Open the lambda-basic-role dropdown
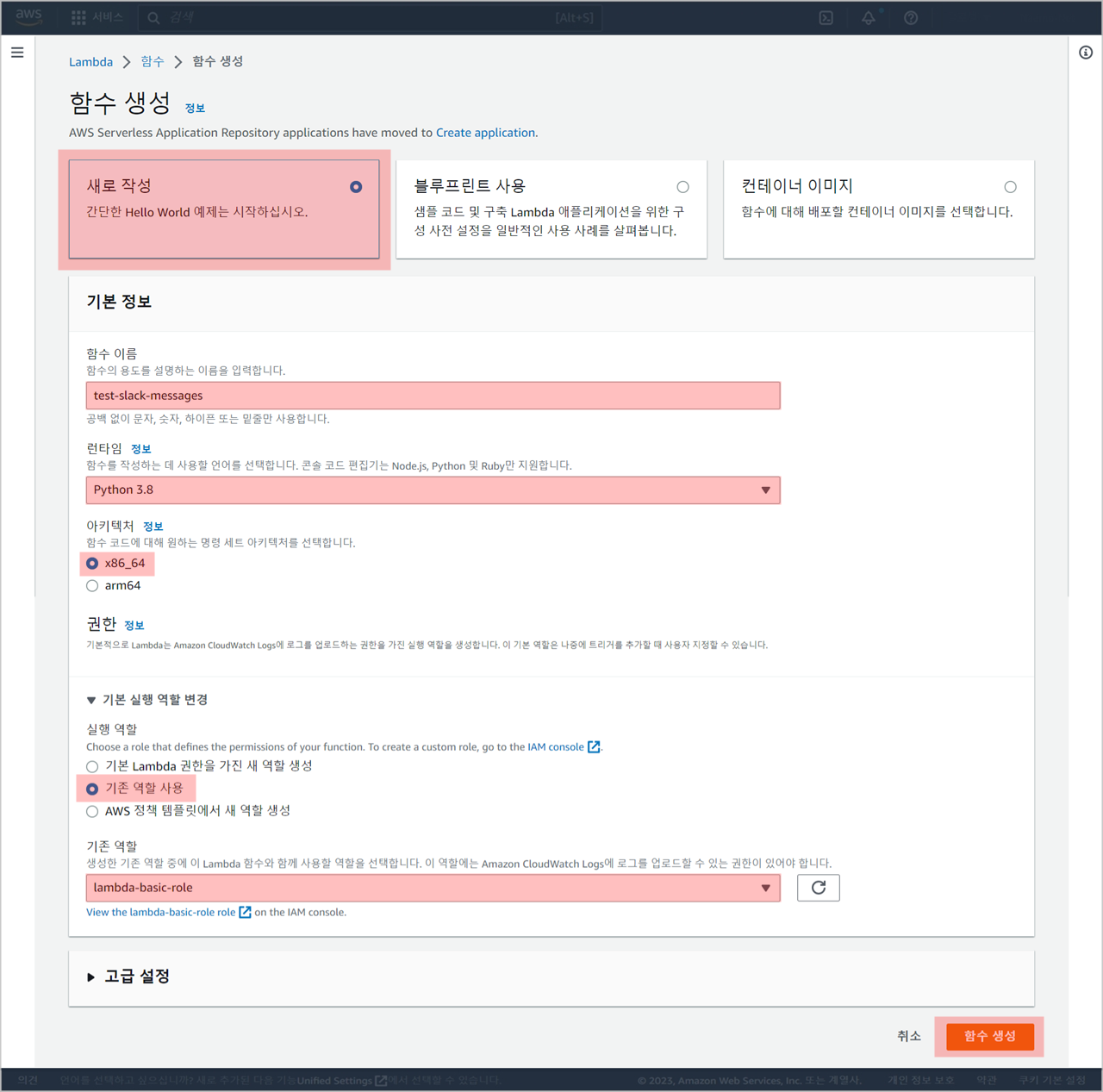This screenshot has width=1103, height=1092. [x=433, y=888]
